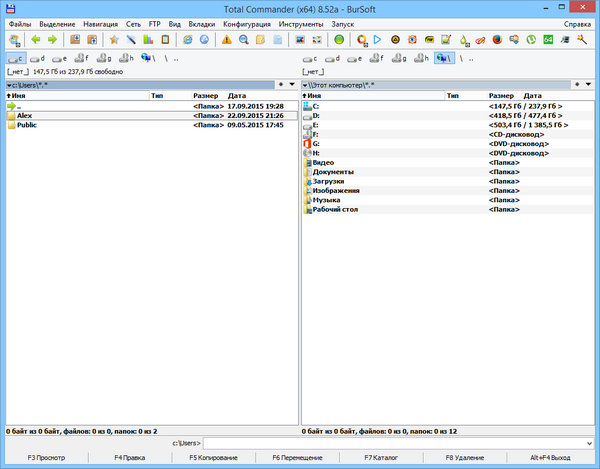Click the yellow star favorites icon
Viewport: 600px width, 469px height.
pos(114,40)
